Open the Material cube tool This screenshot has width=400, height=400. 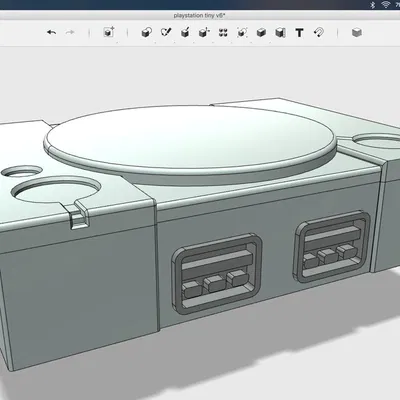357,32
